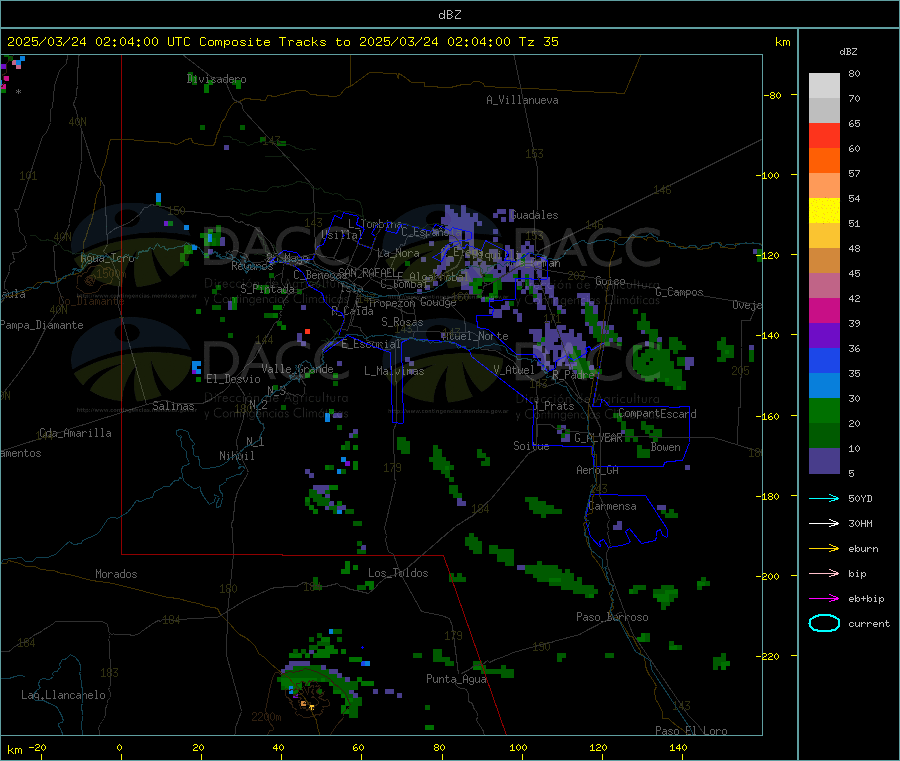Viewport: 900px width, 761px height.
Task: Click the 80 dBZ light gray swatch
Action: 824,86
